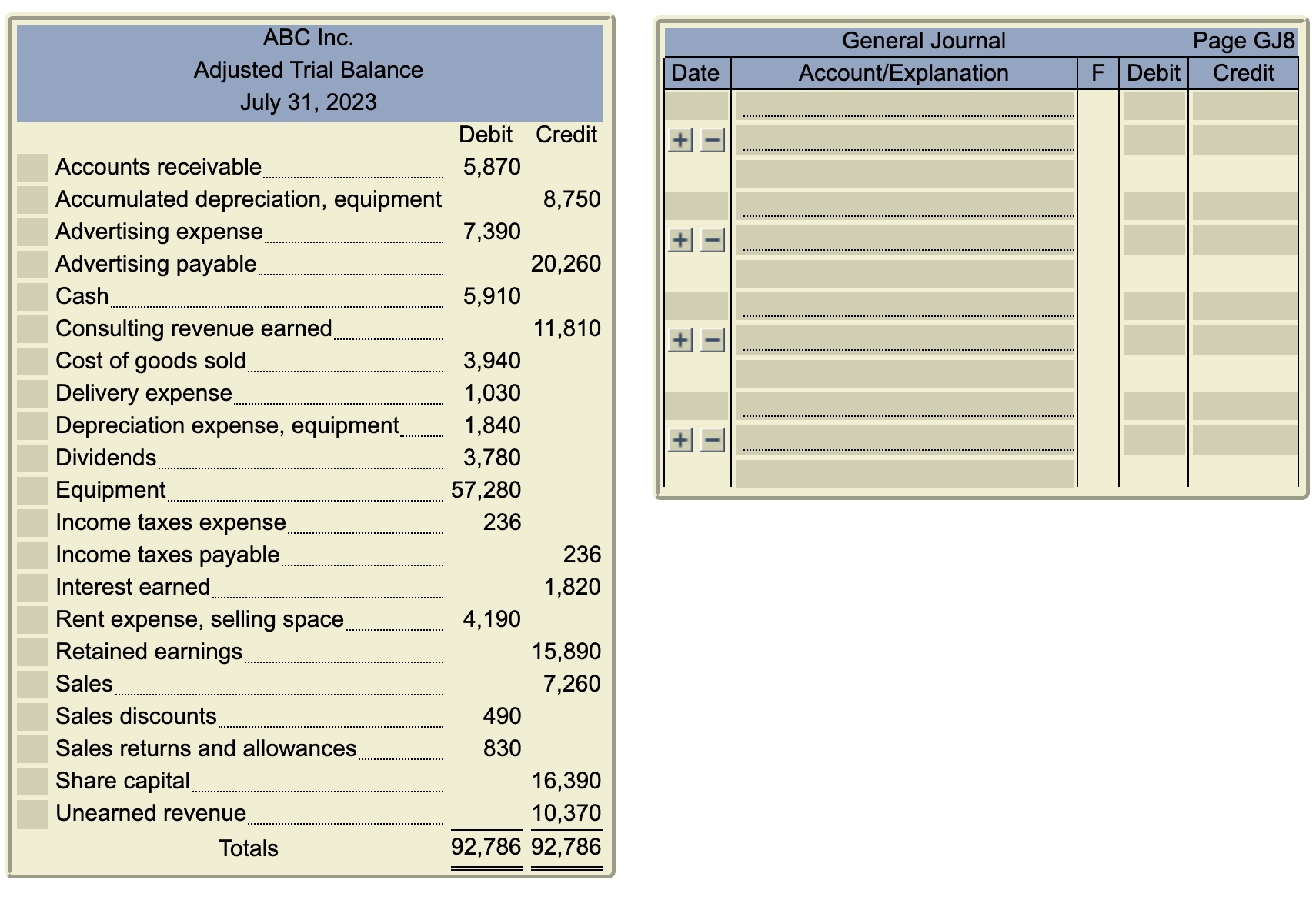The image size is (1316, 900).
Task: Open the account selector in the third journal entry
Action: tap(904, 308)
